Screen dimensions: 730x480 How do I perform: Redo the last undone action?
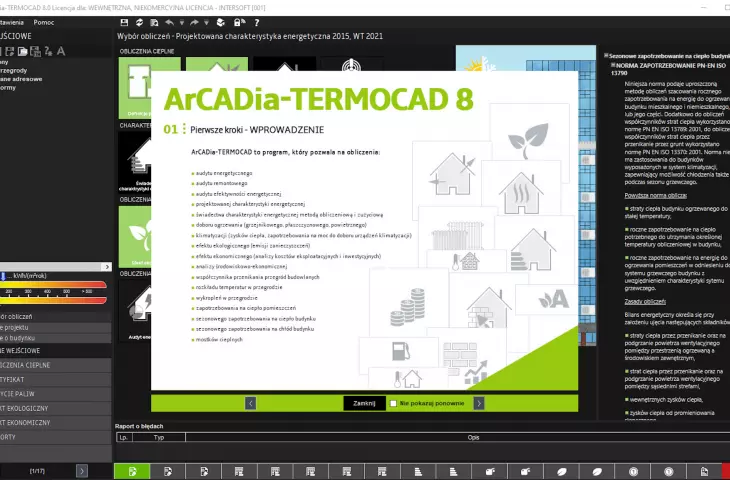pyautogui.click(x=194, y=22)
